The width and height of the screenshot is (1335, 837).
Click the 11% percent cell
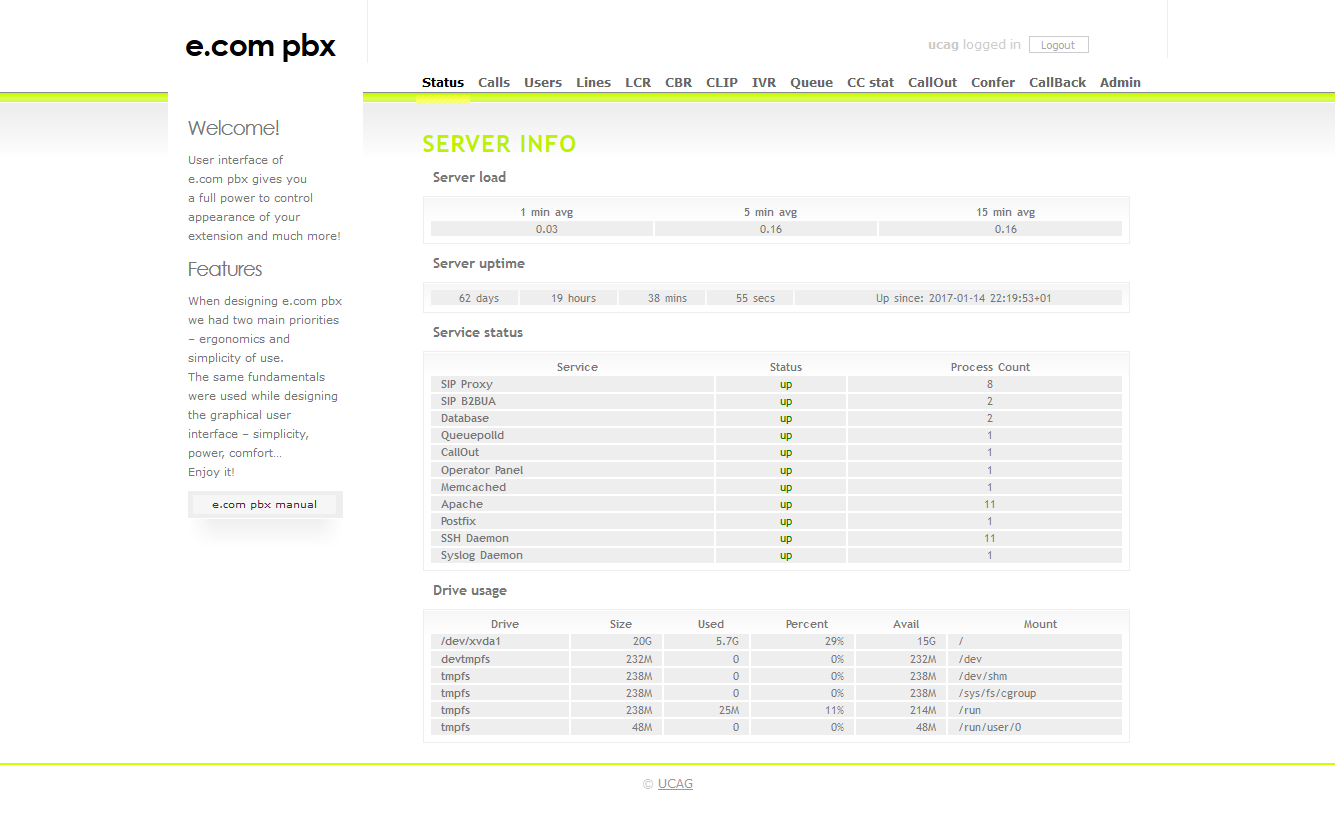[x=802, y=710]
